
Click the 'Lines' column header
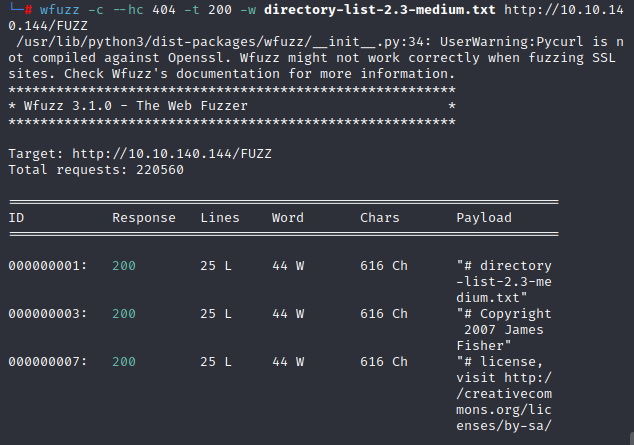(220, 218)
